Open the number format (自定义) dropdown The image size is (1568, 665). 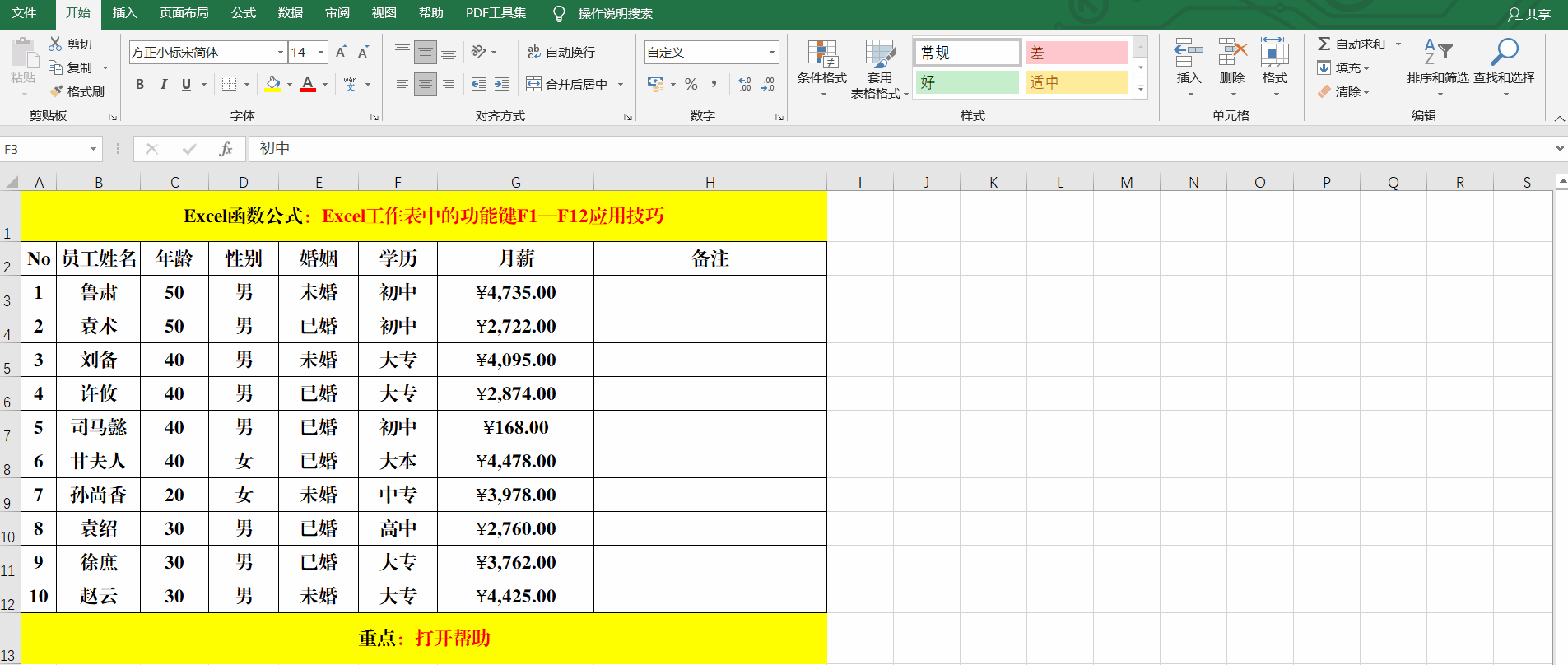(x=772, y=52)
